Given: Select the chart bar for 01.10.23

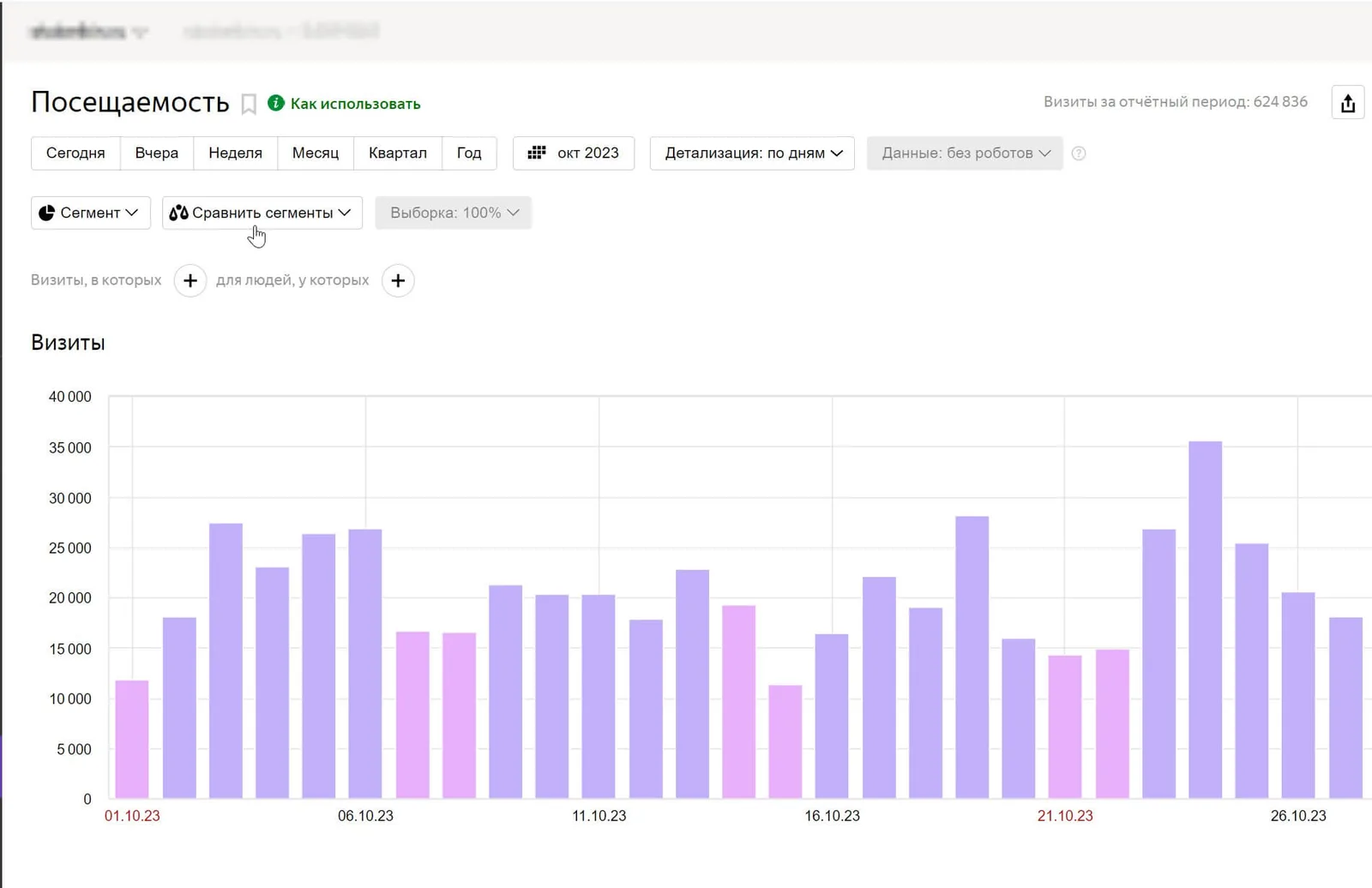Looking at the screenshot, I should [132, 739].
